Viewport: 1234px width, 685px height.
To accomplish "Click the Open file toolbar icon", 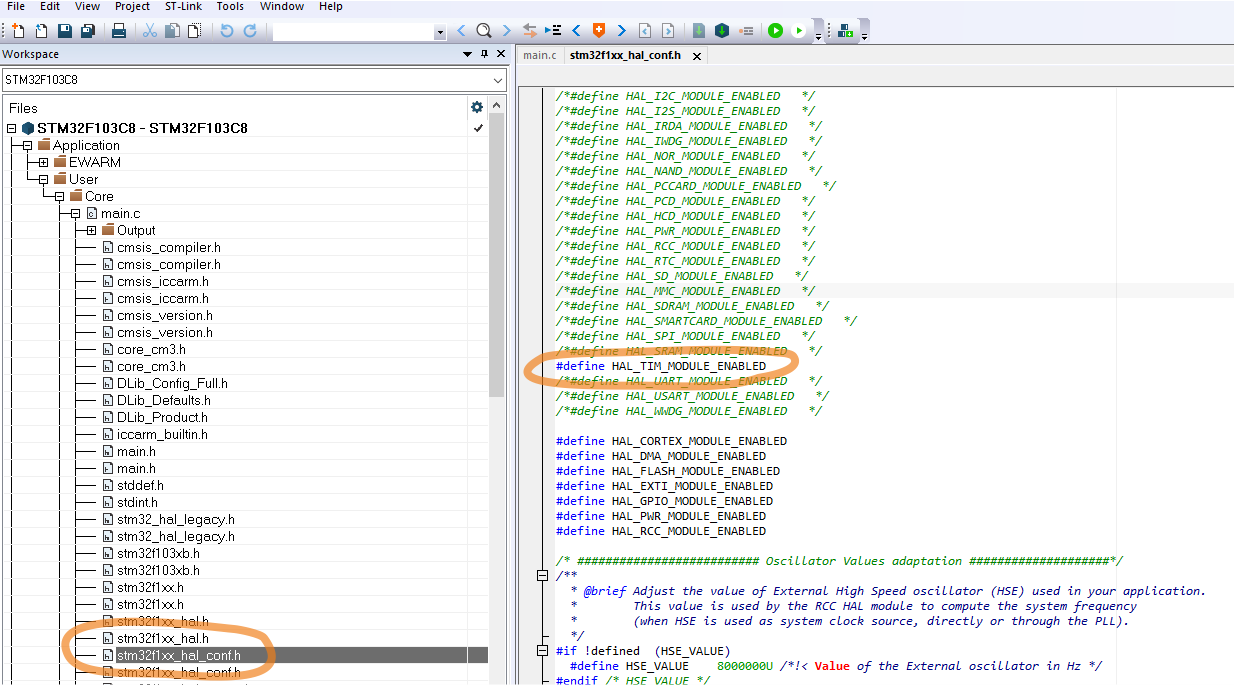I will click(40, 31).
